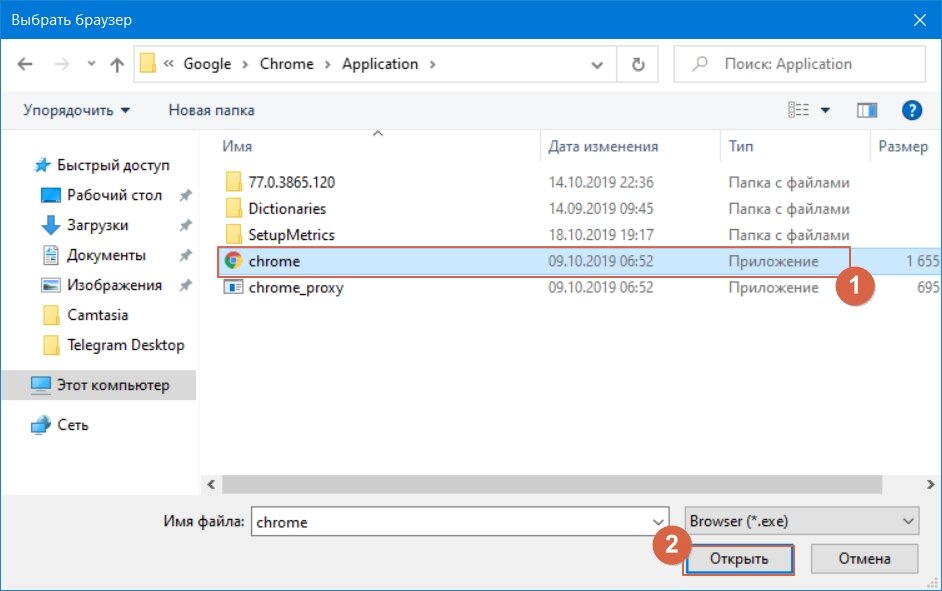
Task: Select folder 77.0.3865.120
Action: [x=291, y=182]
